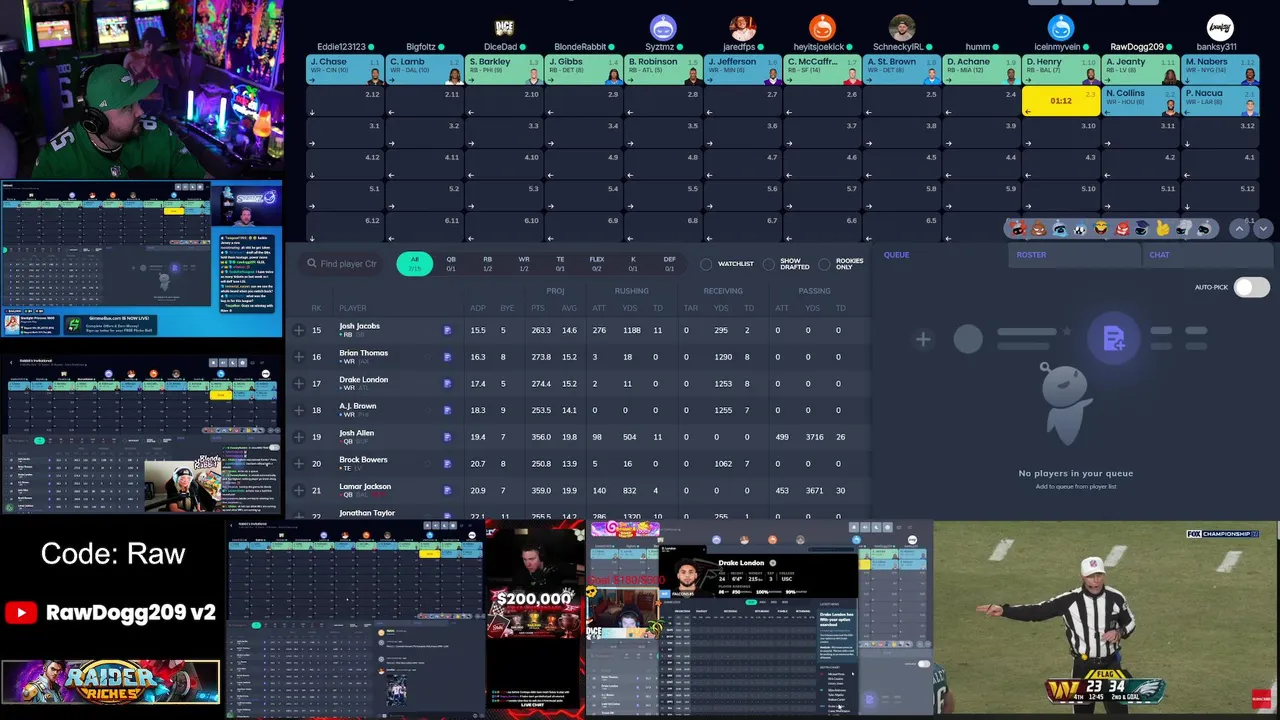Add Josh Jacobs to queue with plus icon
The height and width of the screenshot is (720, 1280).
tap(298, 330)
